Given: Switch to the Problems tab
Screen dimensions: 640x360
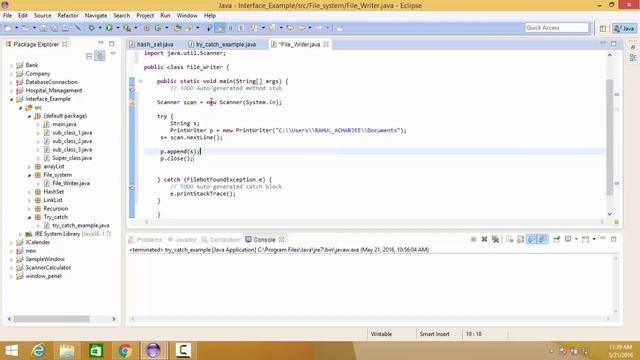Looking at the screenshot, I should click(146, 240).
